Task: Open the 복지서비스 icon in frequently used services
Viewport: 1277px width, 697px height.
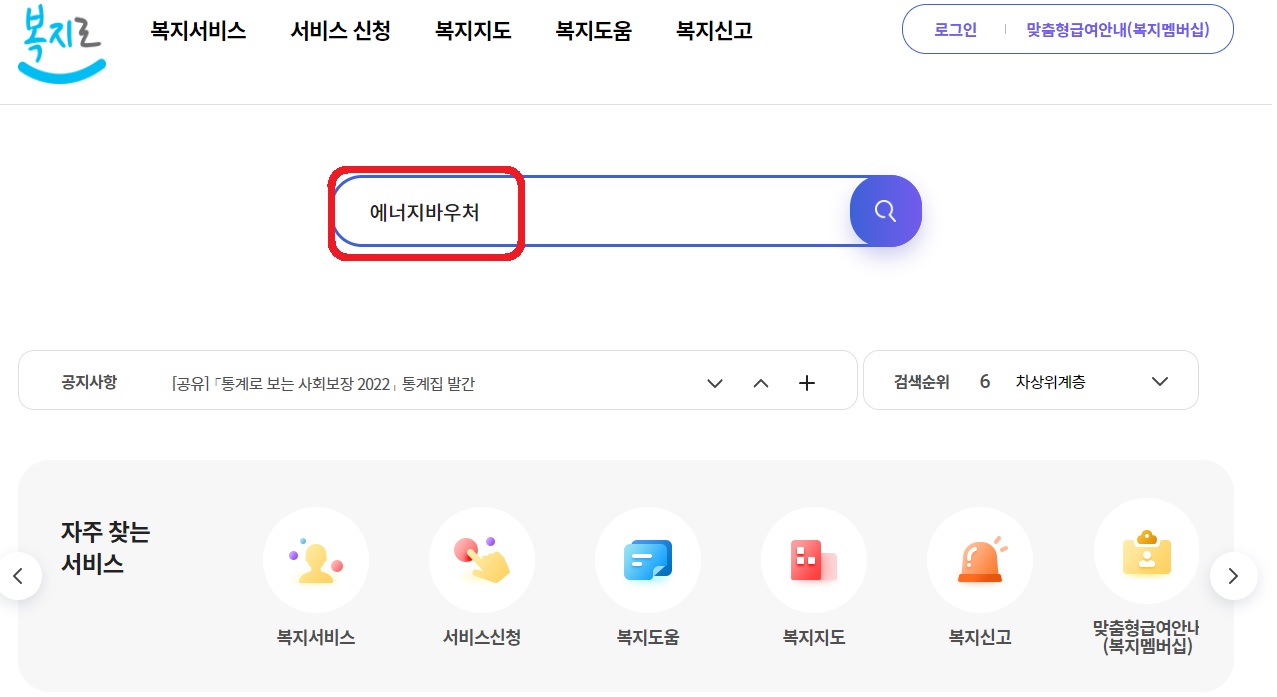Action: point(315,560)
